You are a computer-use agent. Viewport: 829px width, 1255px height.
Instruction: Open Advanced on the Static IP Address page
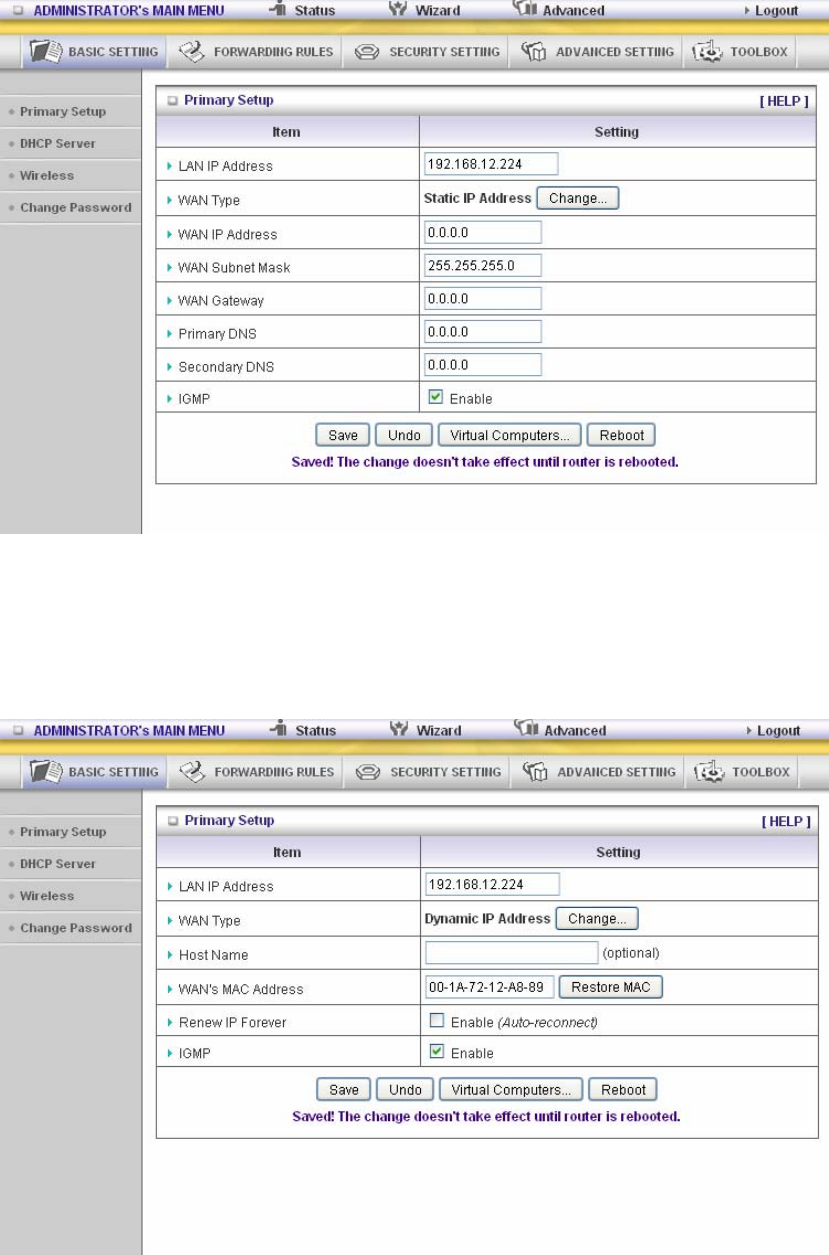[x=559, y=11]
